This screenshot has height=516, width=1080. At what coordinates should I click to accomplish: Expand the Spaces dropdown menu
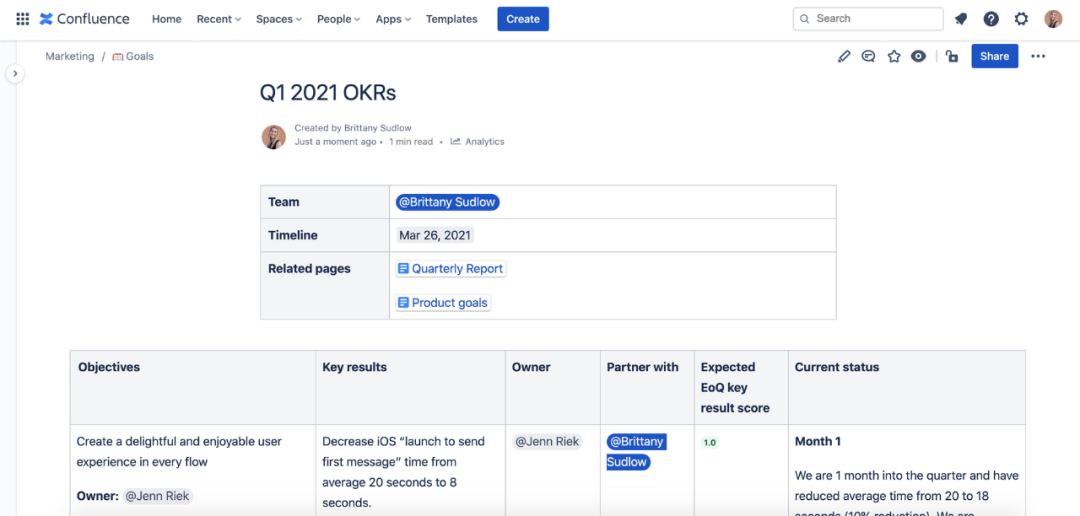pos(279,19)
